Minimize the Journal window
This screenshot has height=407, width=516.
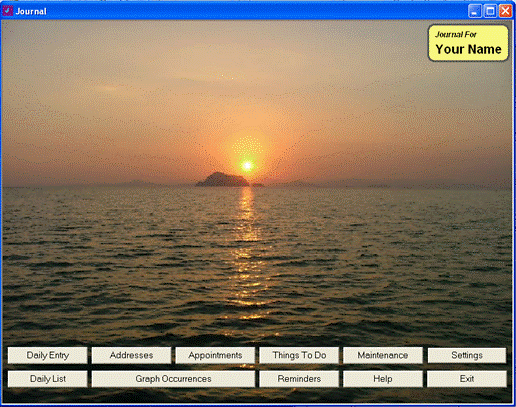[x=475, y=11]
